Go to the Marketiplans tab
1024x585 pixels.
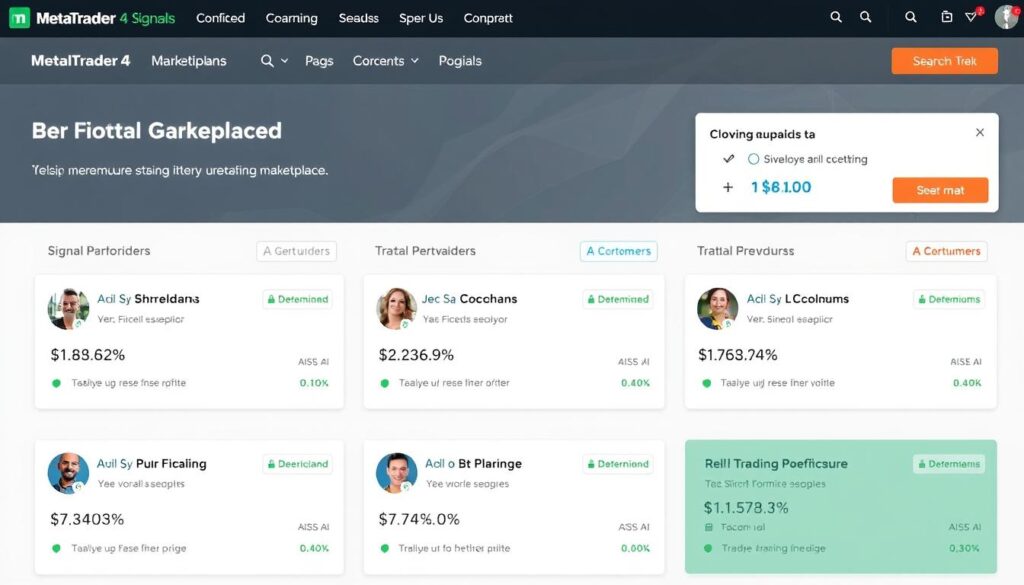189,61
